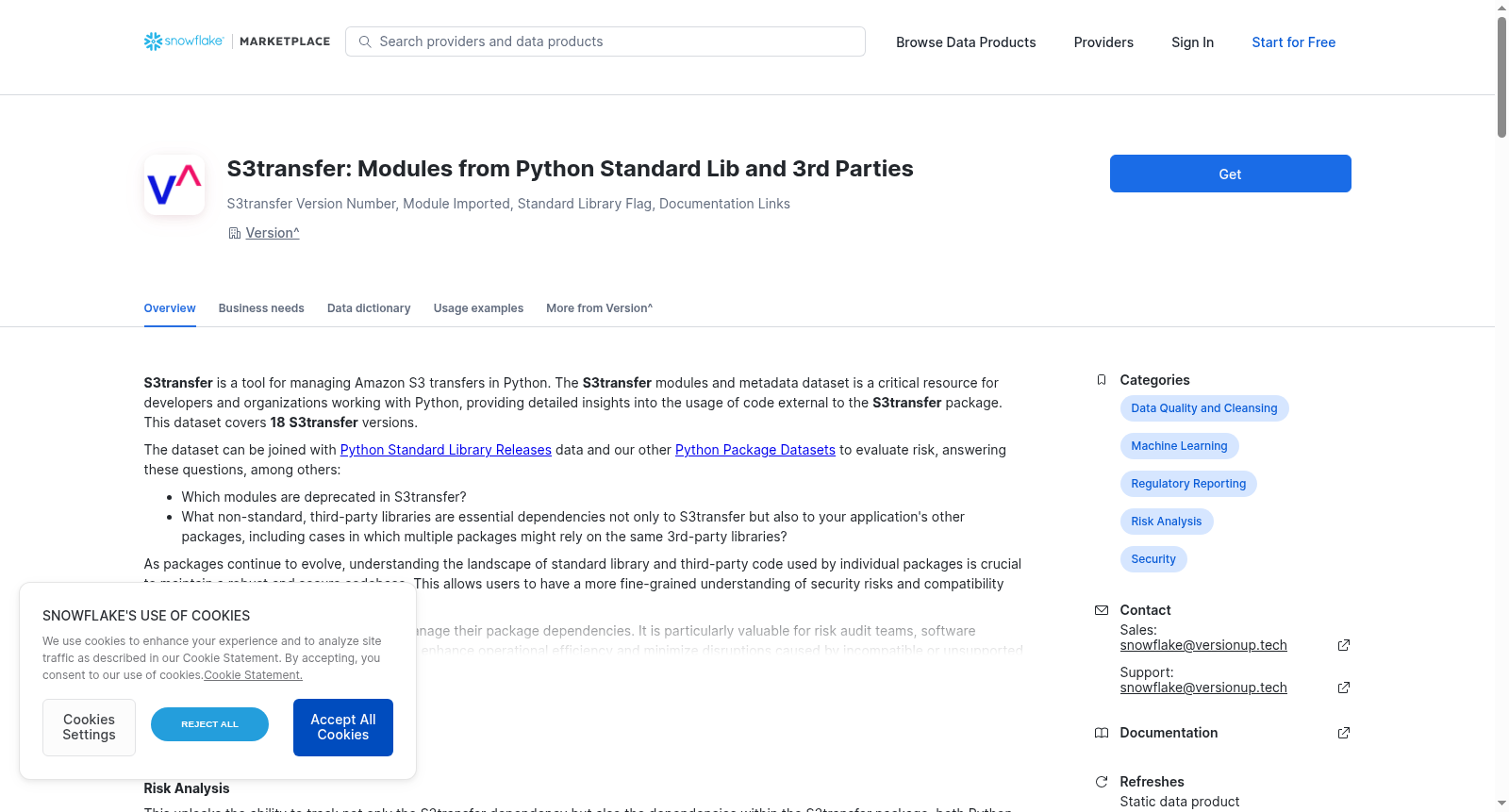Click Accept All Cookies

click(x=343, y=727)
